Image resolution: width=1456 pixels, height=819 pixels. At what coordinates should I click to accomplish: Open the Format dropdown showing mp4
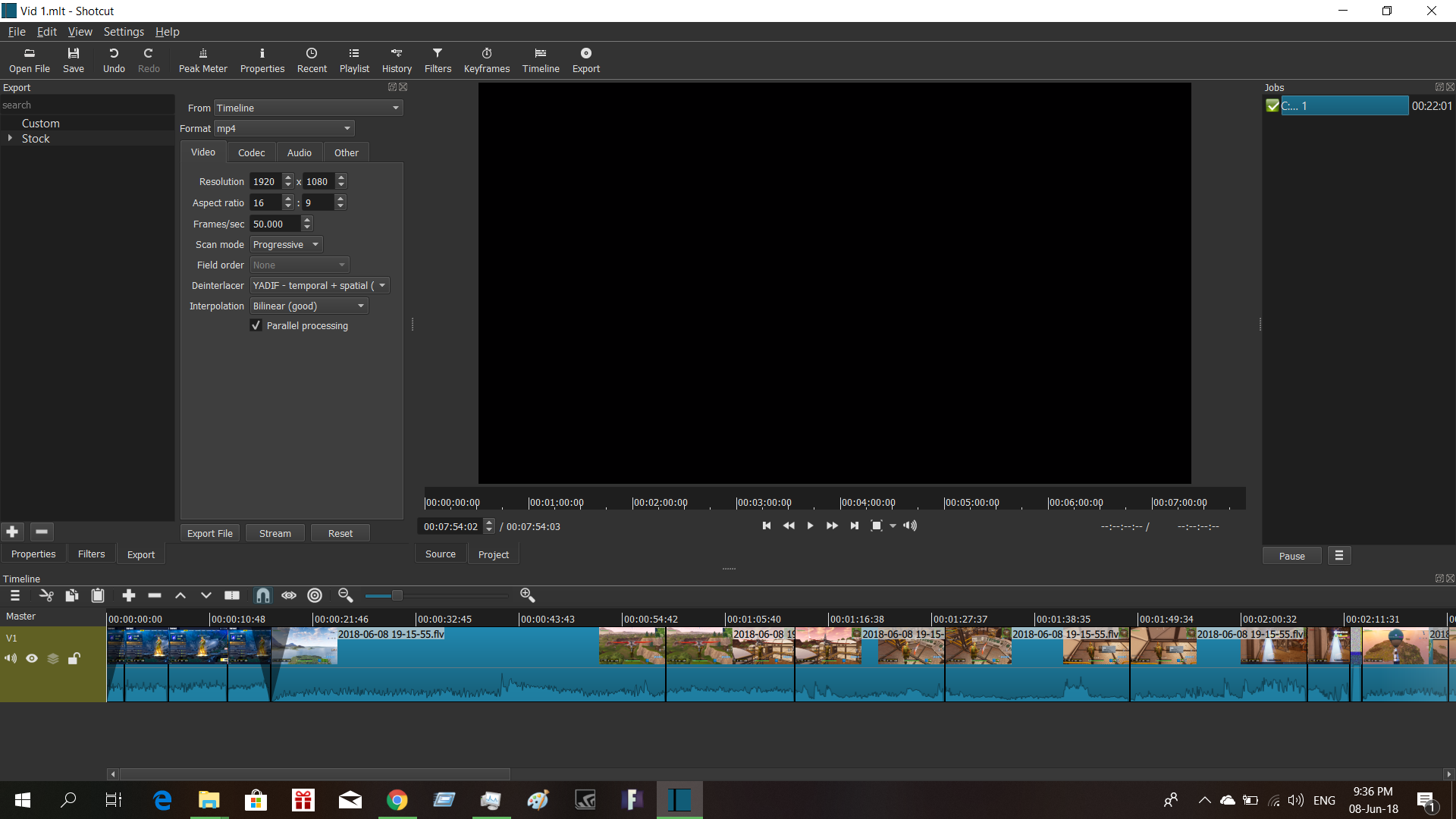(284, 128)
